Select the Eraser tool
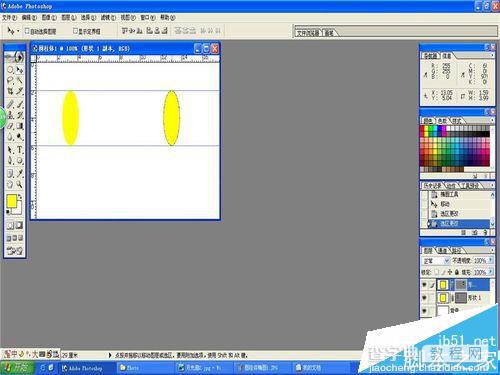 [10, 126]
